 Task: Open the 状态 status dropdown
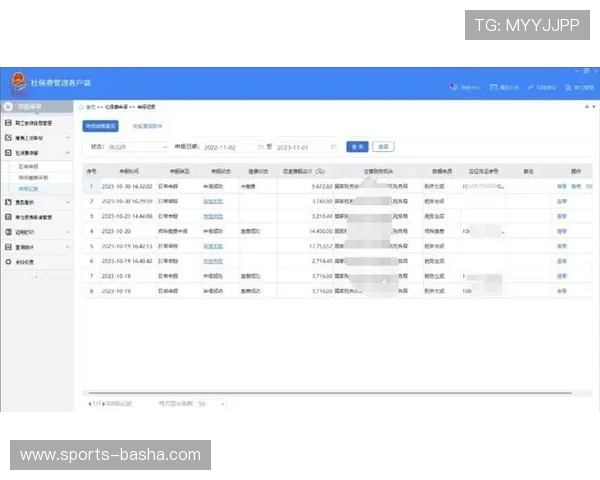tap(138, 147)
